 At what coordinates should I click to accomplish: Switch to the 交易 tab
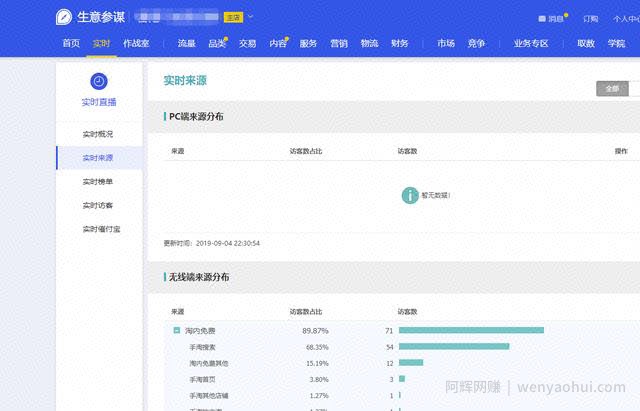pos(247,43)
